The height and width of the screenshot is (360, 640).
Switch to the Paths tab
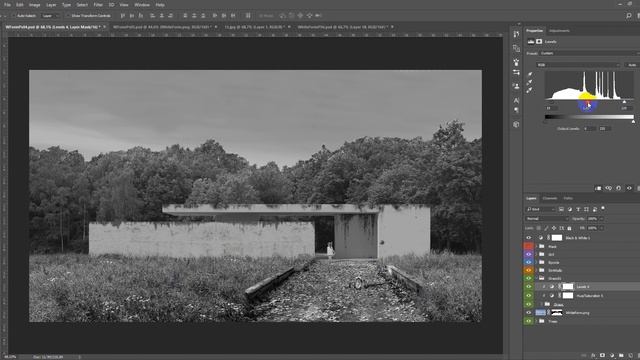point(568,198)
